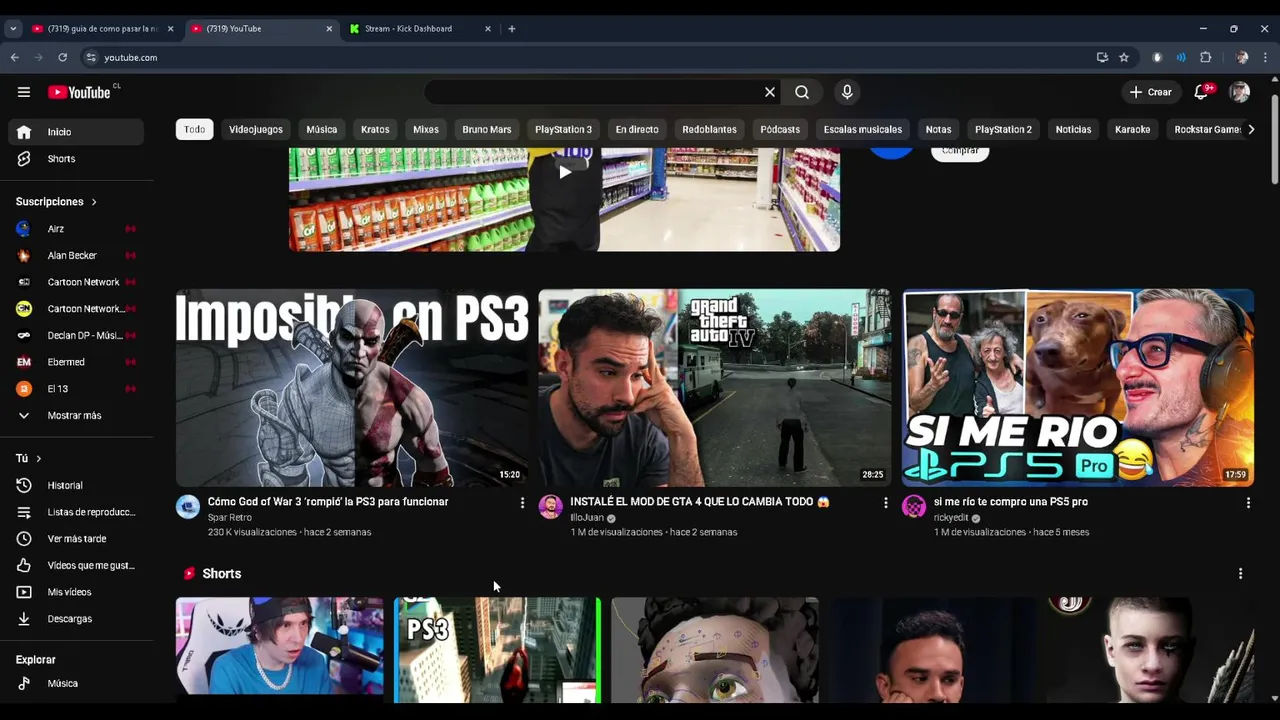Select the Videojuegos filter chip

click(x=256, y=129)
